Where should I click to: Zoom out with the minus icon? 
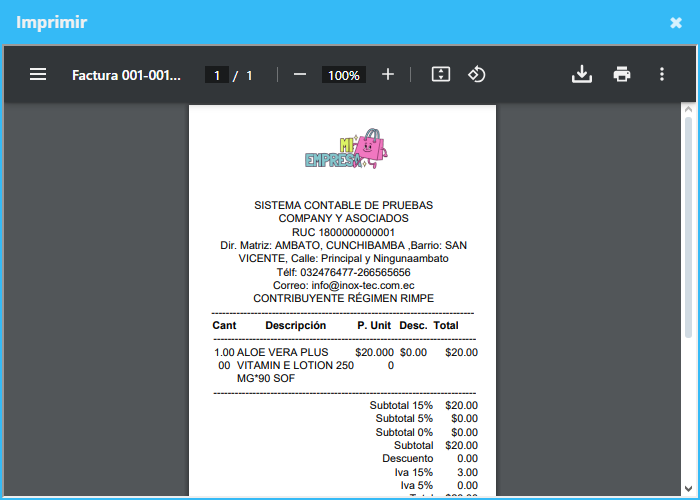300,75
